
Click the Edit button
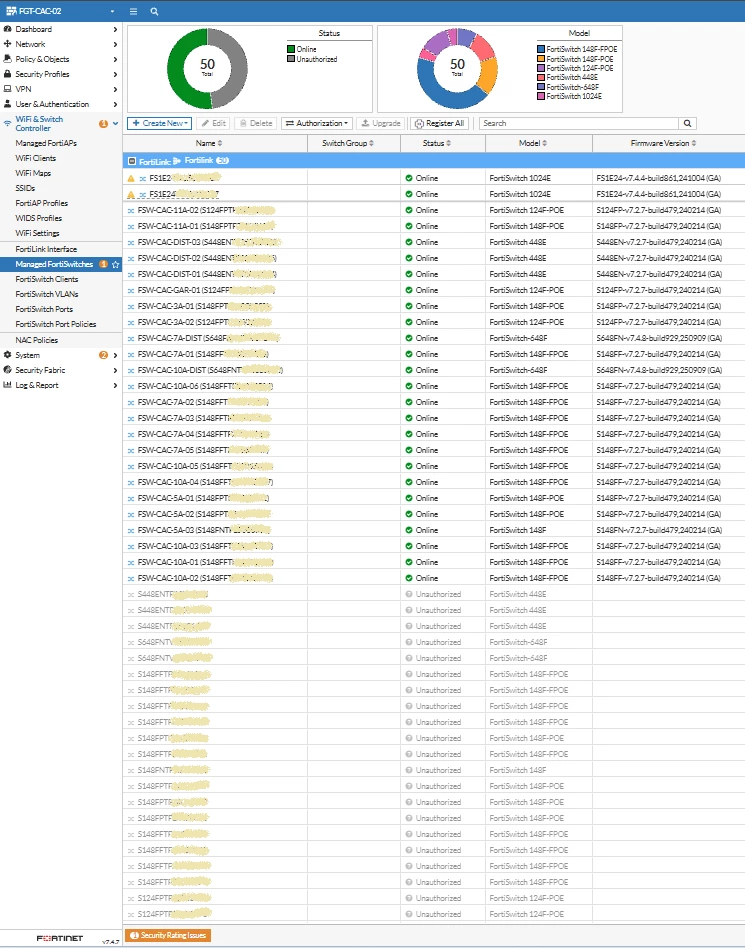[214, 123]
